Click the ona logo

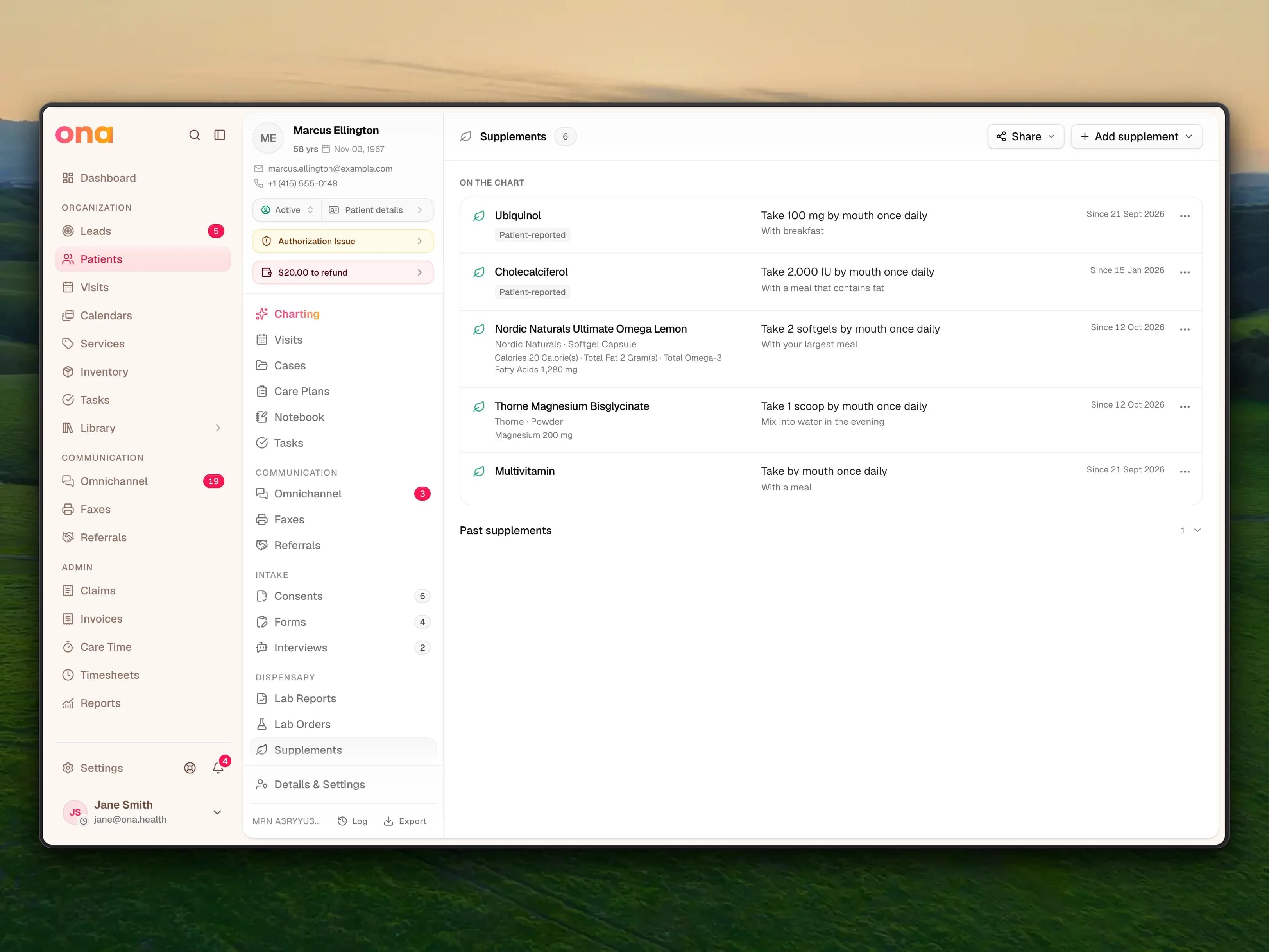click(84, 134)
